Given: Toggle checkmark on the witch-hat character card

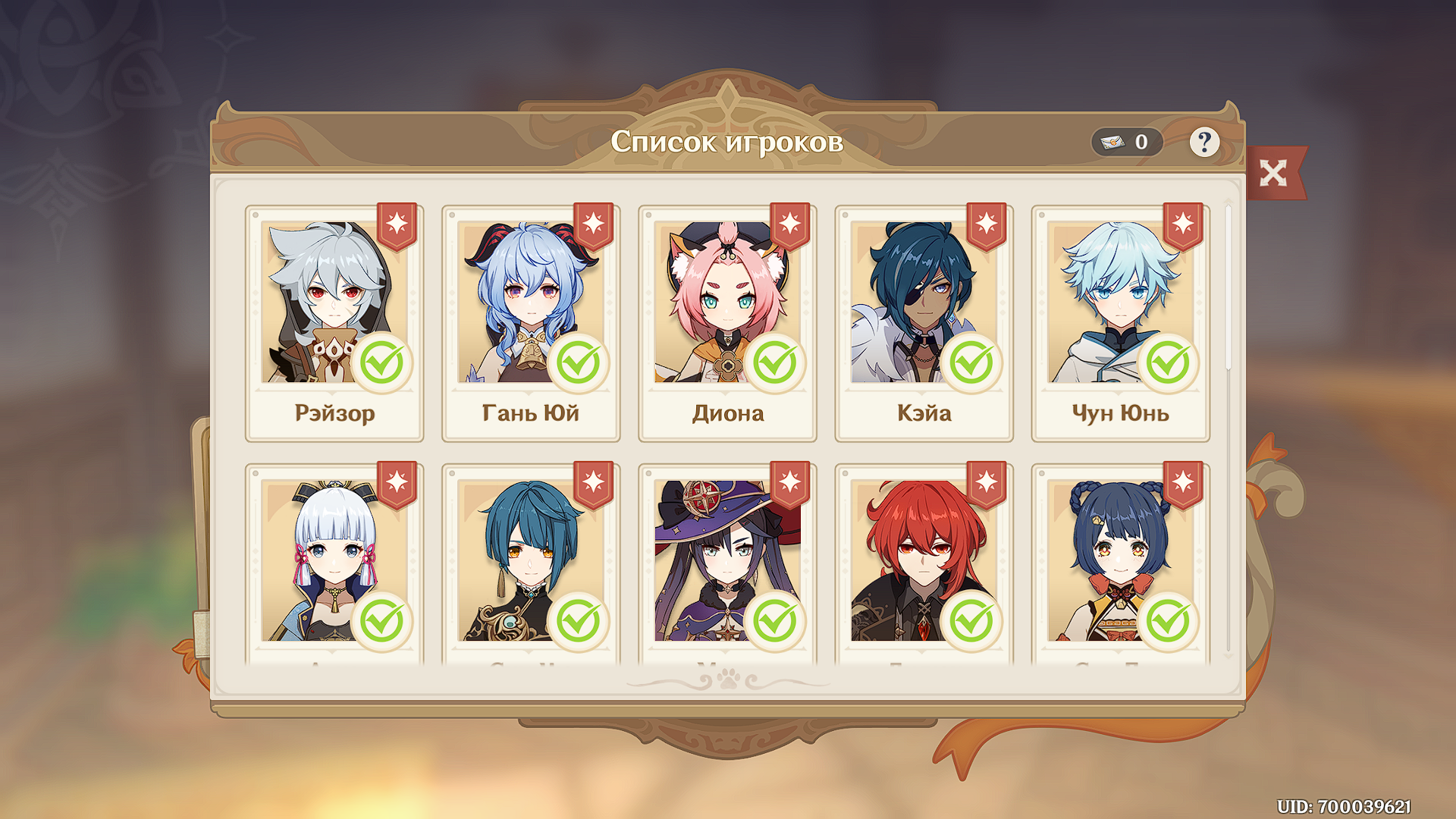Looking at the screenshot, I should (x=774, y=622).
